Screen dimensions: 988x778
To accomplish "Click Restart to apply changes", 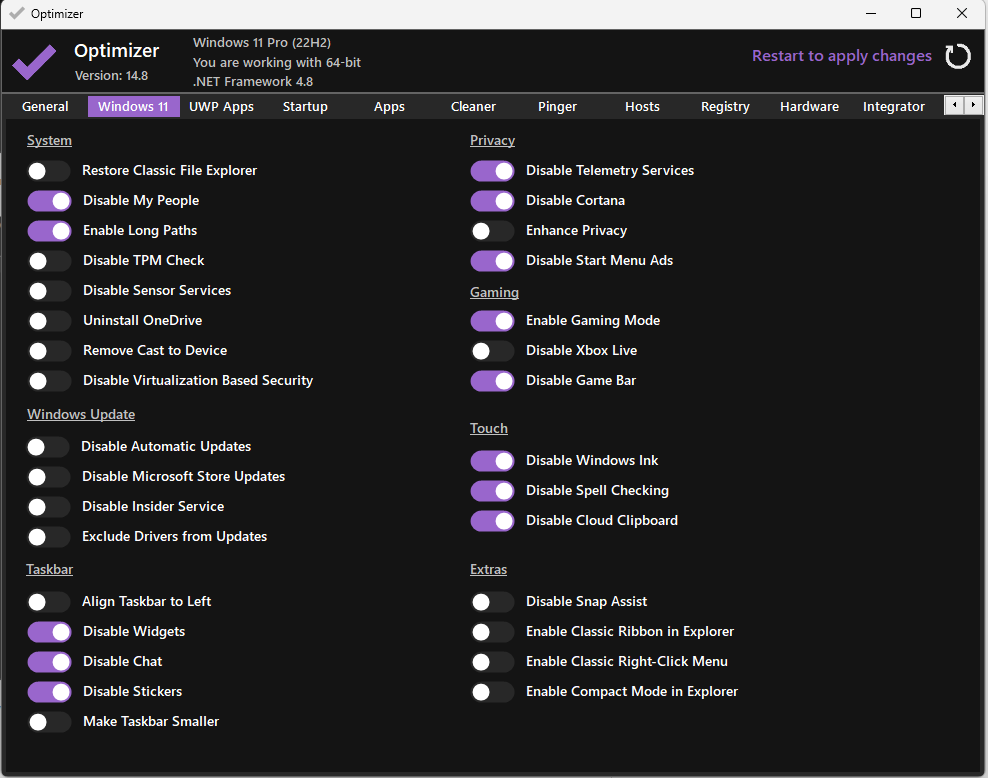I will coord(841,56).
